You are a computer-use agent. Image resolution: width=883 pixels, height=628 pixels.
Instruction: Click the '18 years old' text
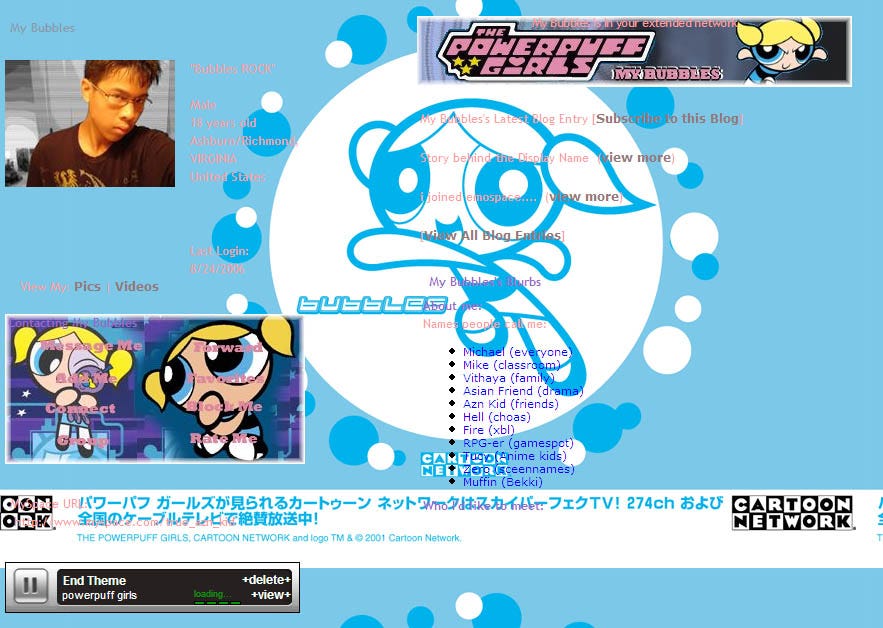coord(223,123)
